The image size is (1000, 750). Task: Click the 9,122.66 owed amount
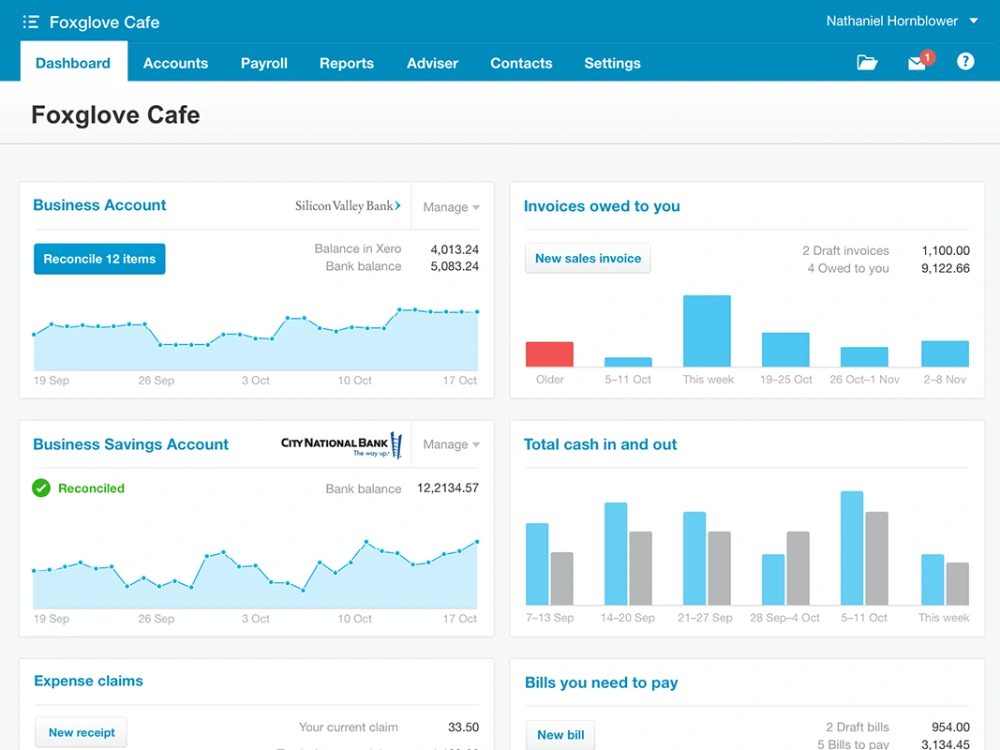(x=945, y=268)
